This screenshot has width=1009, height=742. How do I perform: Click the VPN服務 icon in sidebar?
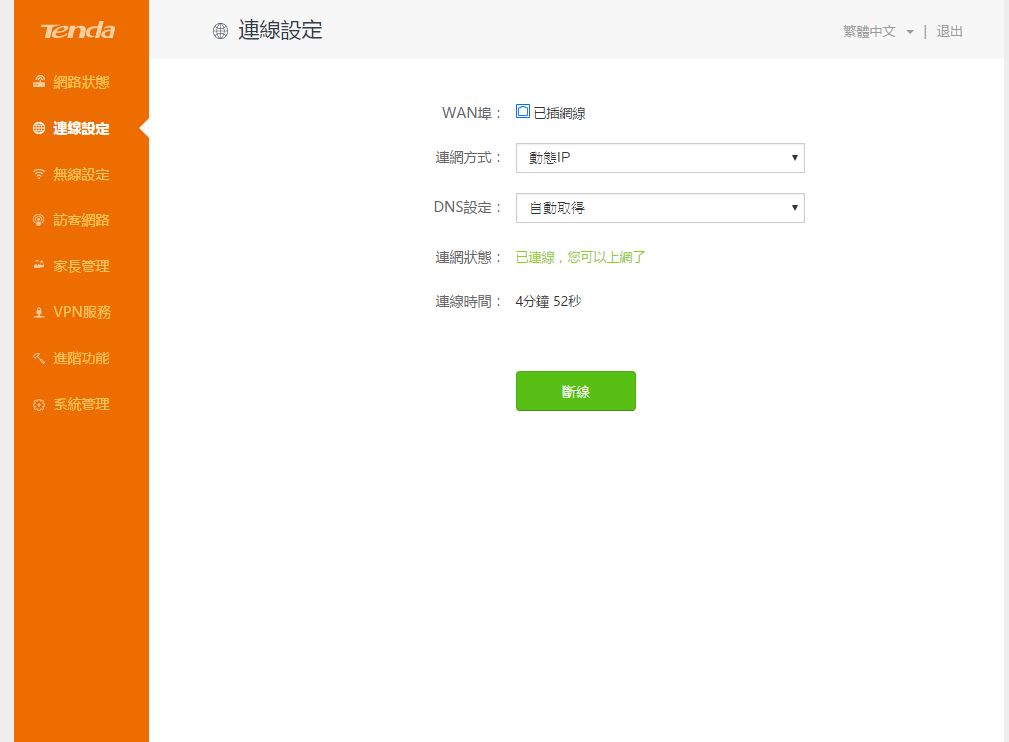(x=39, y=312)
